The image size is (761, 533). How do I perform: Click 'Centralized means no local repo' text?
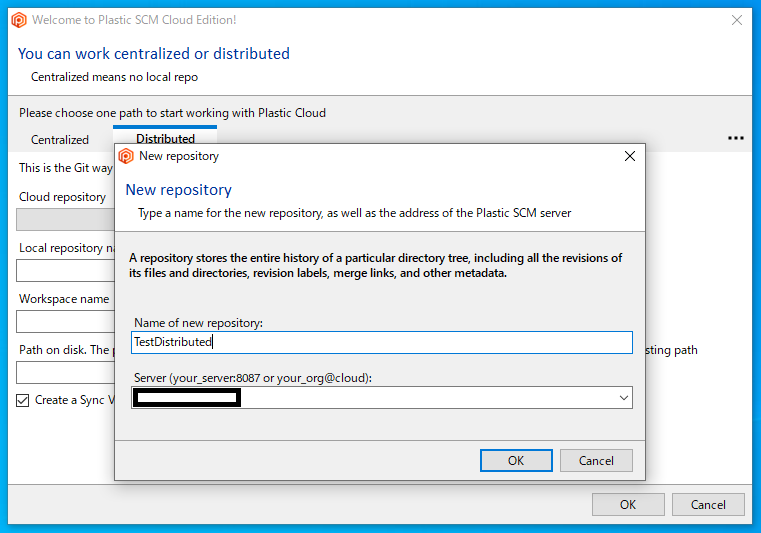pos(115,77)
